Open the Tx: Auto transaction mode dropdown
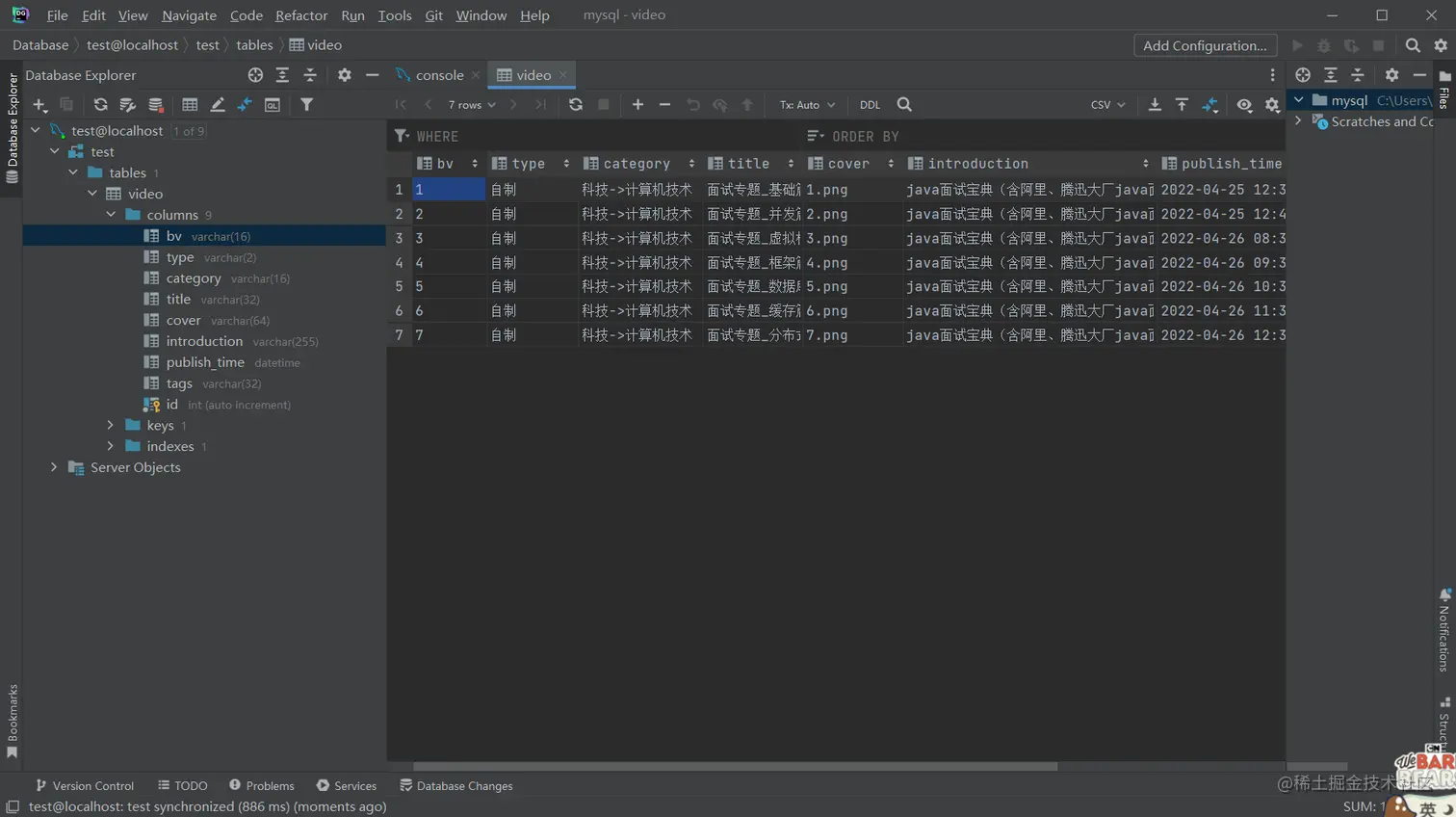 (x=807, y=105)
